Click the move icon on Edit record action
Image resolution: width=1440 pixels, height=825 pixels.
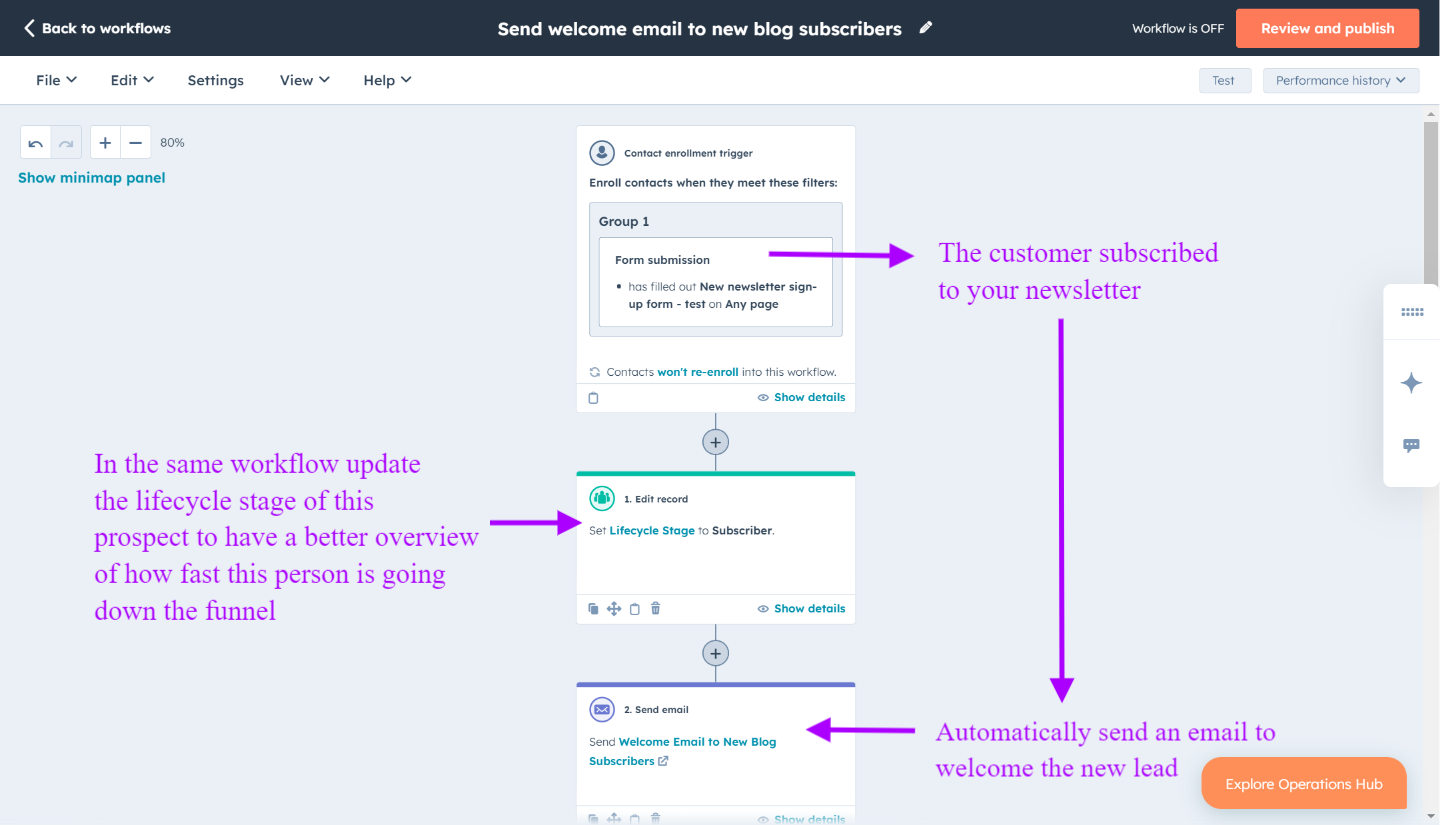click(614, 608)
